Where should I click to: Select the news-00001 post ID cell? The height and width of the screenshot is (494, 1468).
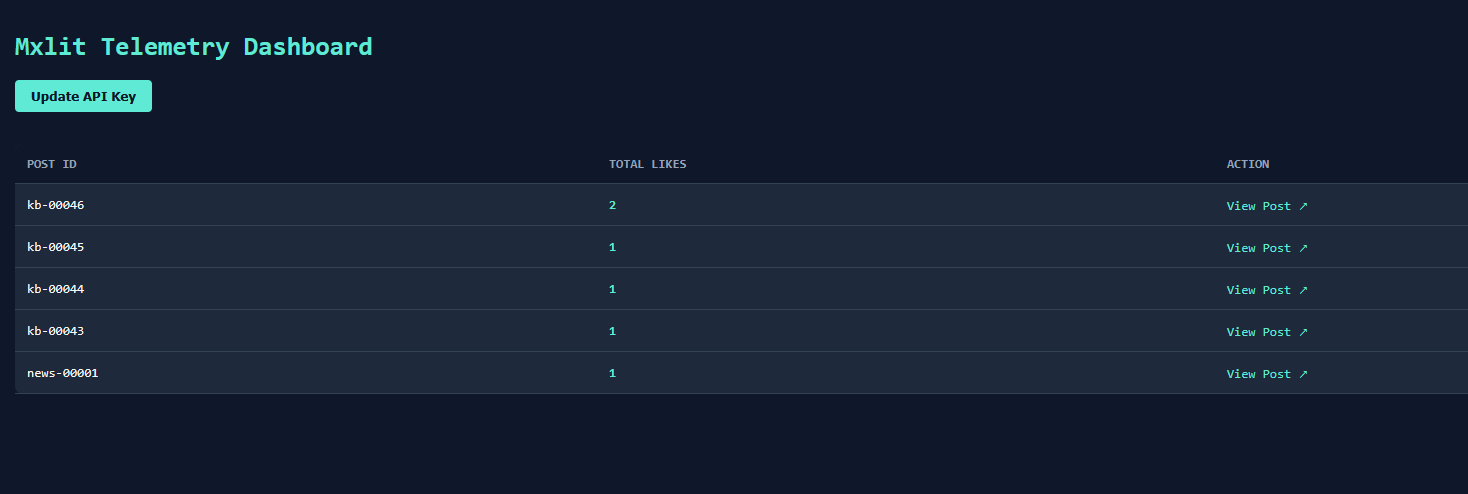[x=63, y=374]
